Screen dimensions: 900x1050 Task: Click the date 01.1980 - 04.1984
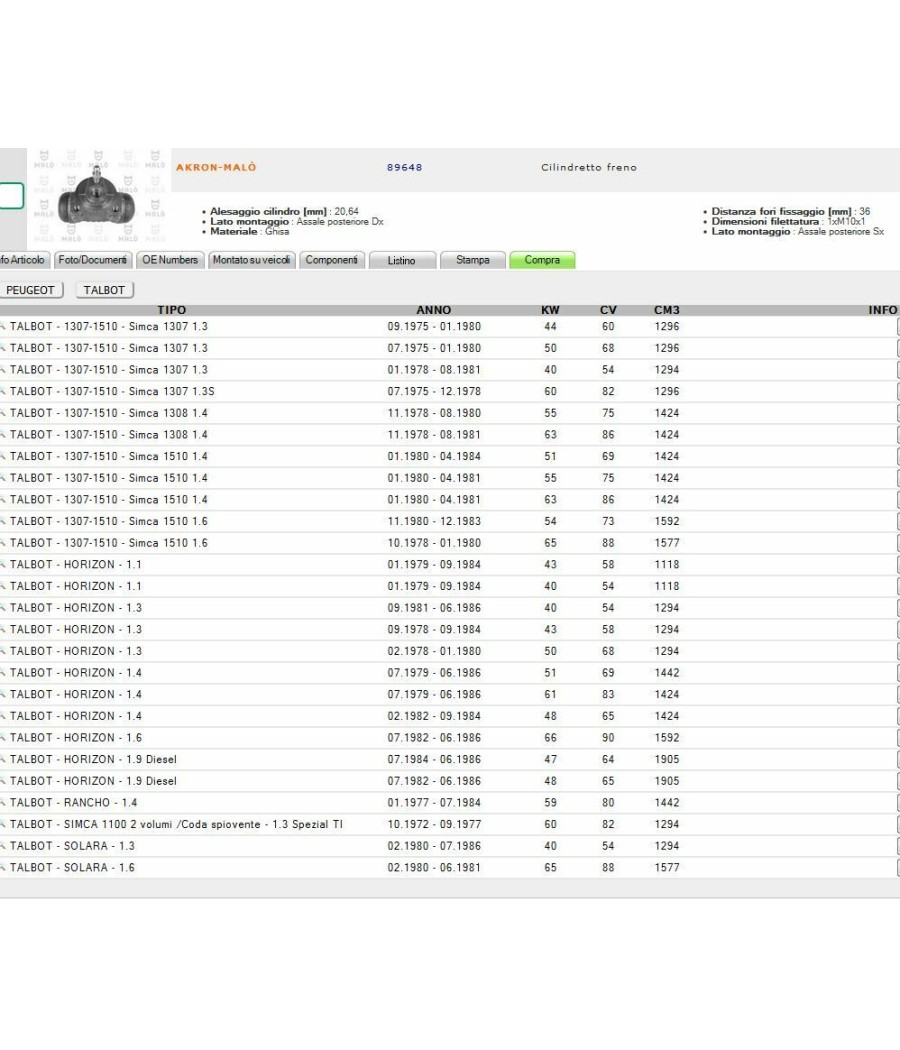pos(434,457)
